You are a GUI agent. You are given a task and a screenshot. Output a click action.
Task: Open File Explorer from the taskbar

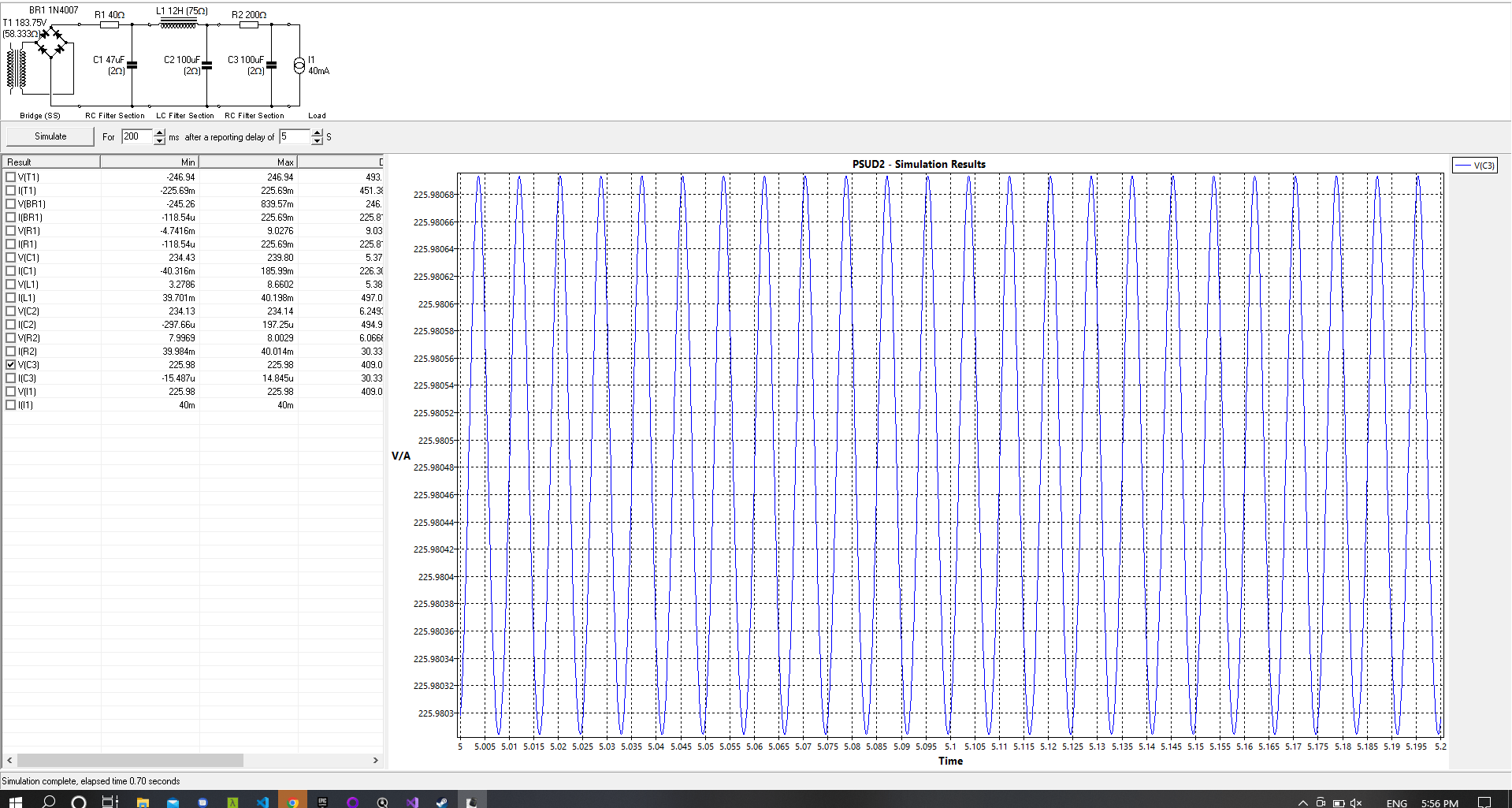143,802
